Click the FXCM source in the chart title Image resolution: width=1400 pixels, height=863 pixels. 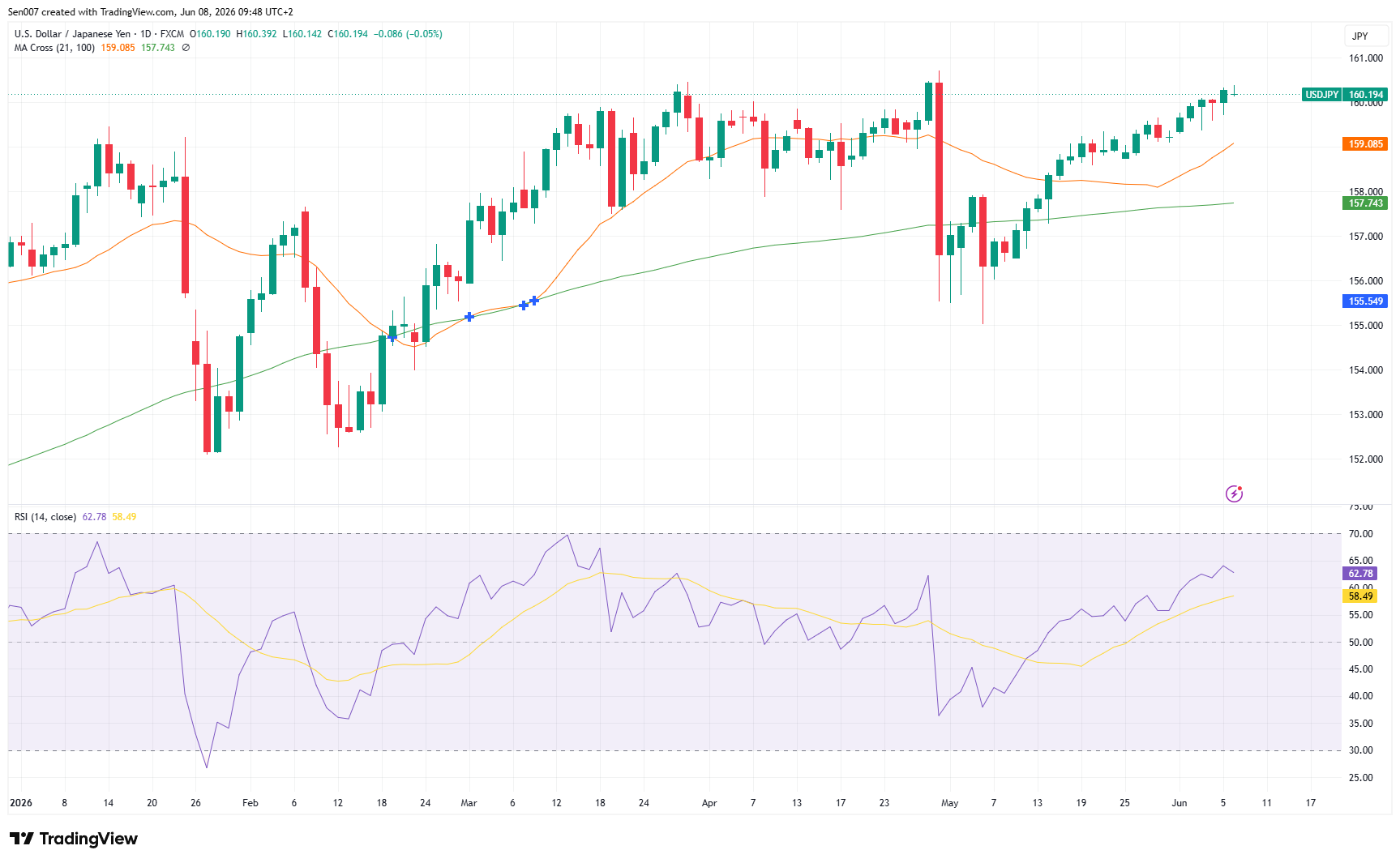172,34
